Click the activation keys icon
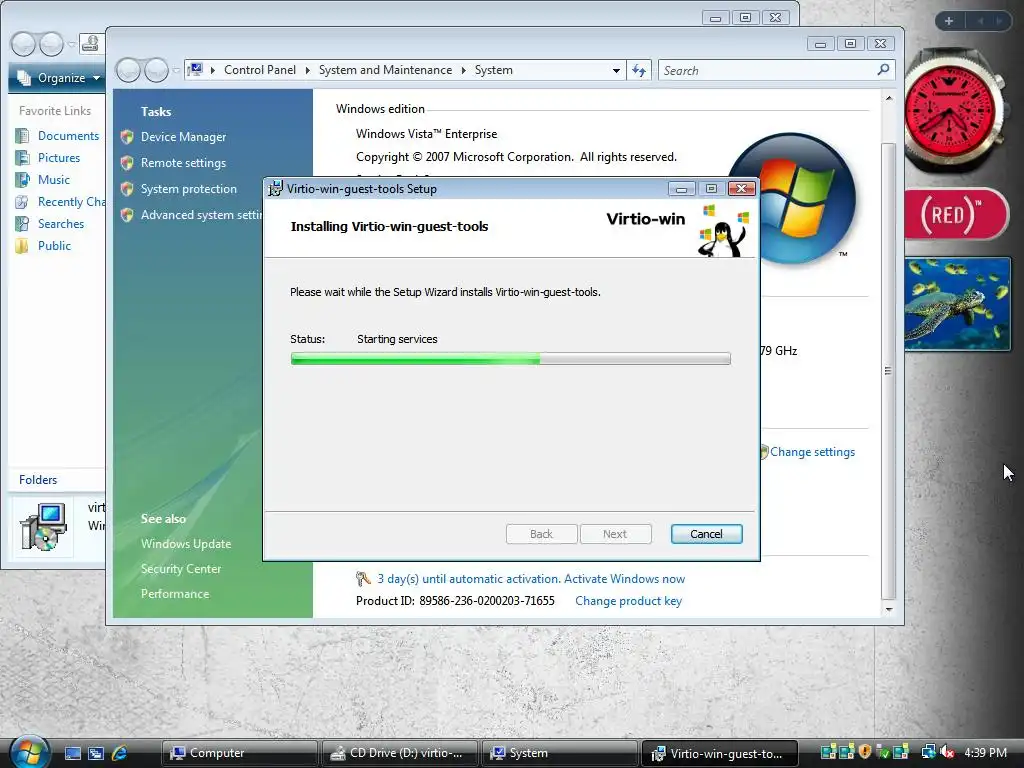 pyautogui.click(x=363, y=579)
